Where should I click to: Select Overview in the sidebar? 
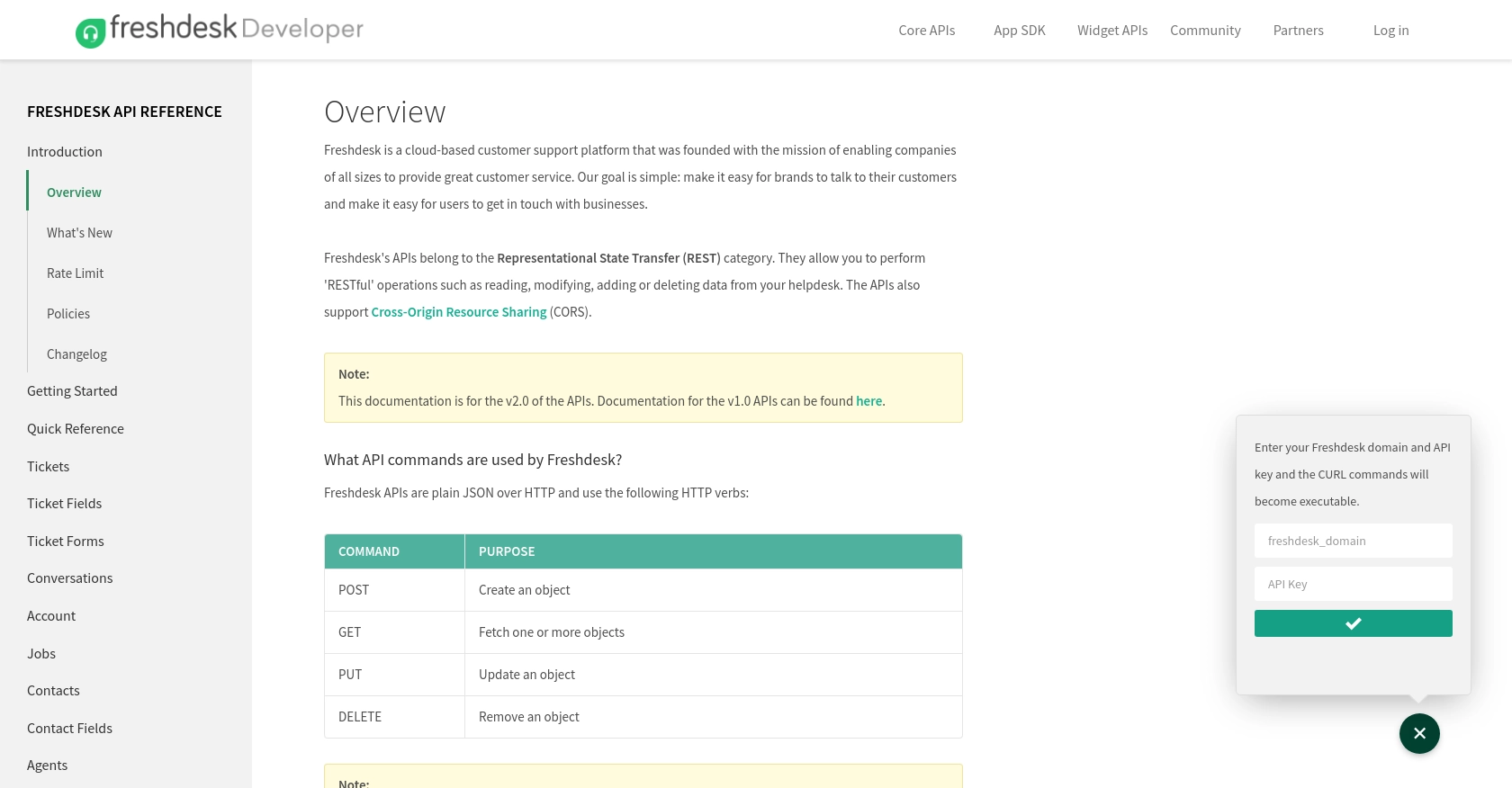(74, 193)
